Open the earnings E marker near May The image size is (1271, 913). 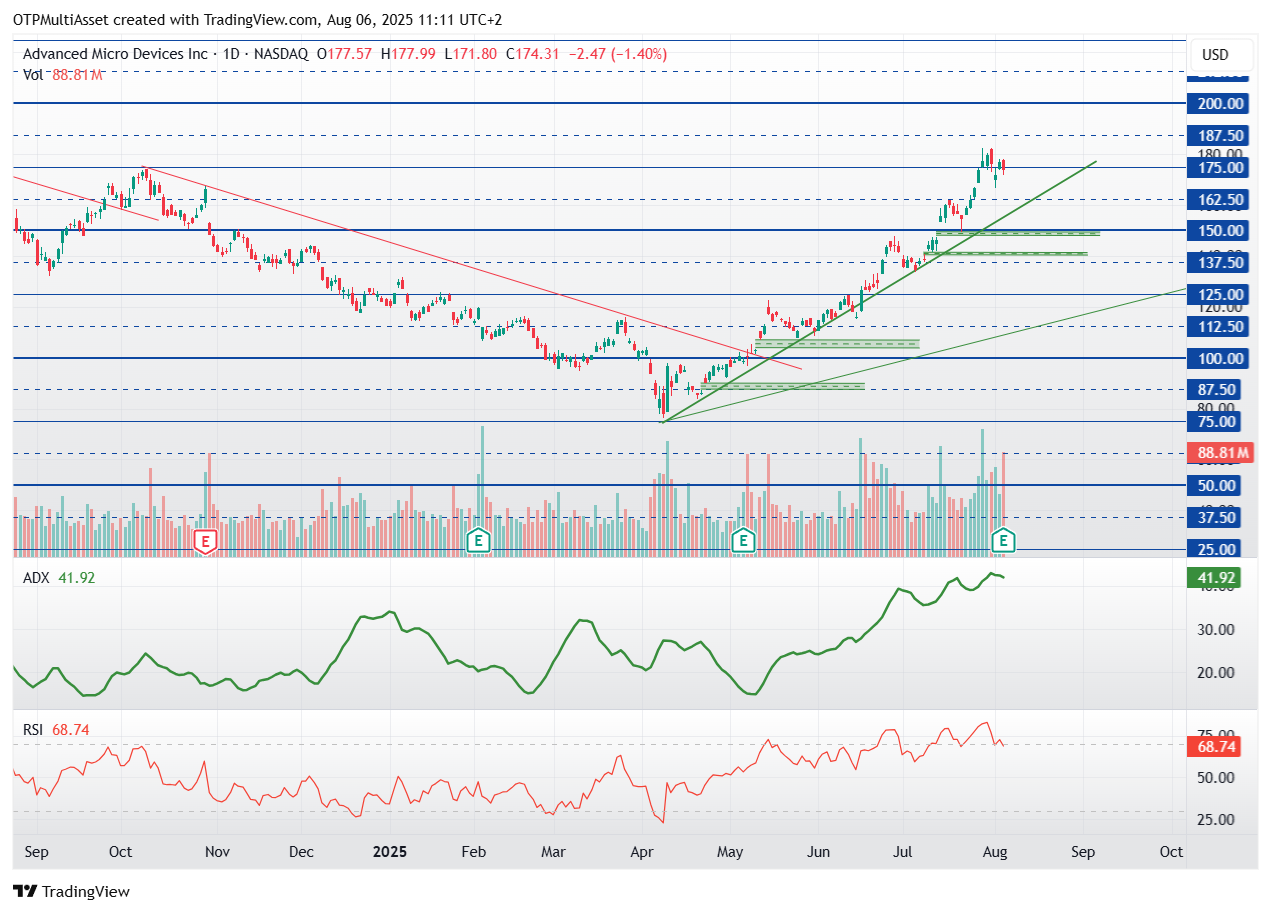point(742,542)
